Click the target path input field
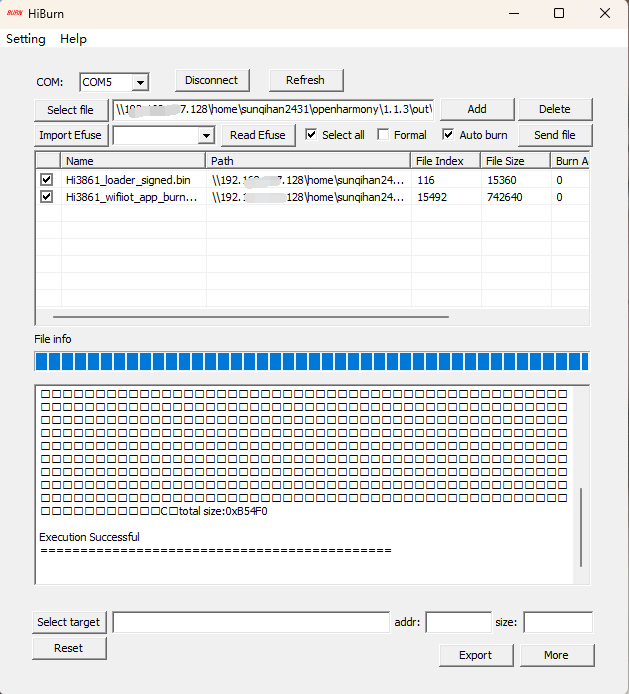The width and height of the screenshot is (629, 694). pyautogui.click(x=251, y=622)
